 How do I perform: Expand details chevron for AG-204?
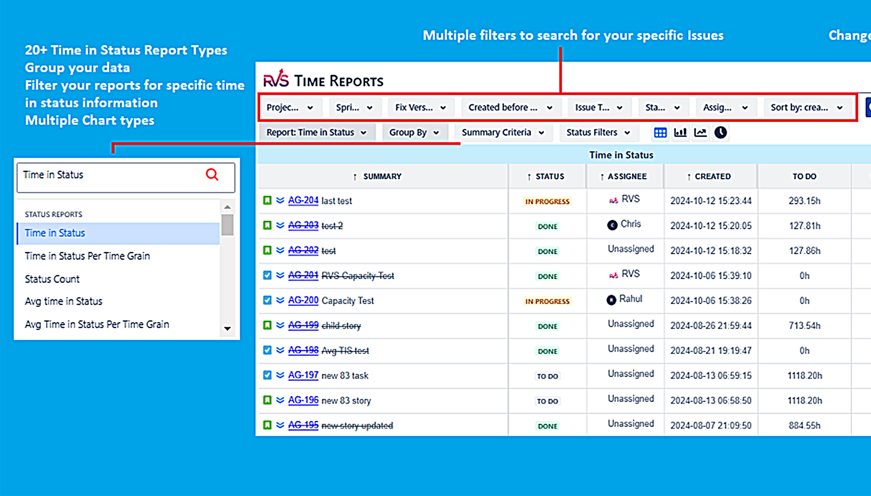[x=280, y=201]
